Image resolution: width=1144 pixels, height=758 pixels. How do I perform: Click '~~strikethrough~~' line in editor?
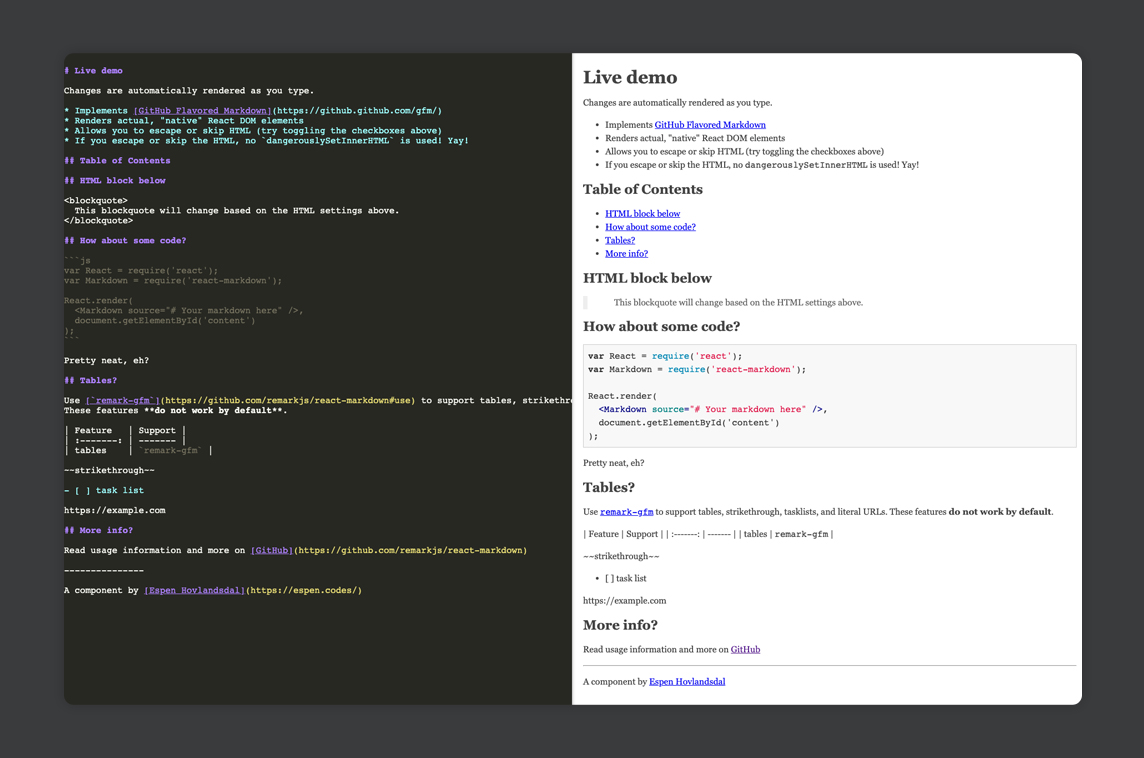pyautogui.click(x=109, y=471)
